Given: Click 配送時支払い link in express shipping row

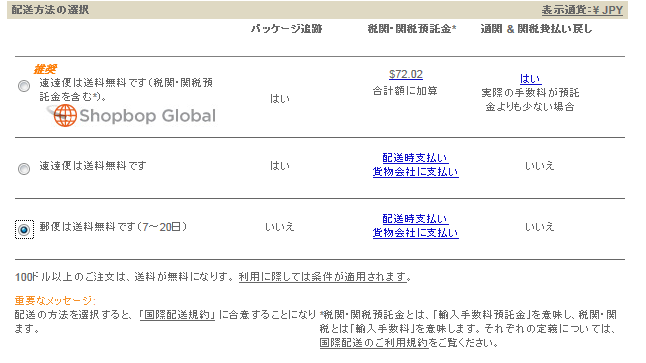Looking at the screenshot, I should [415, 157].
